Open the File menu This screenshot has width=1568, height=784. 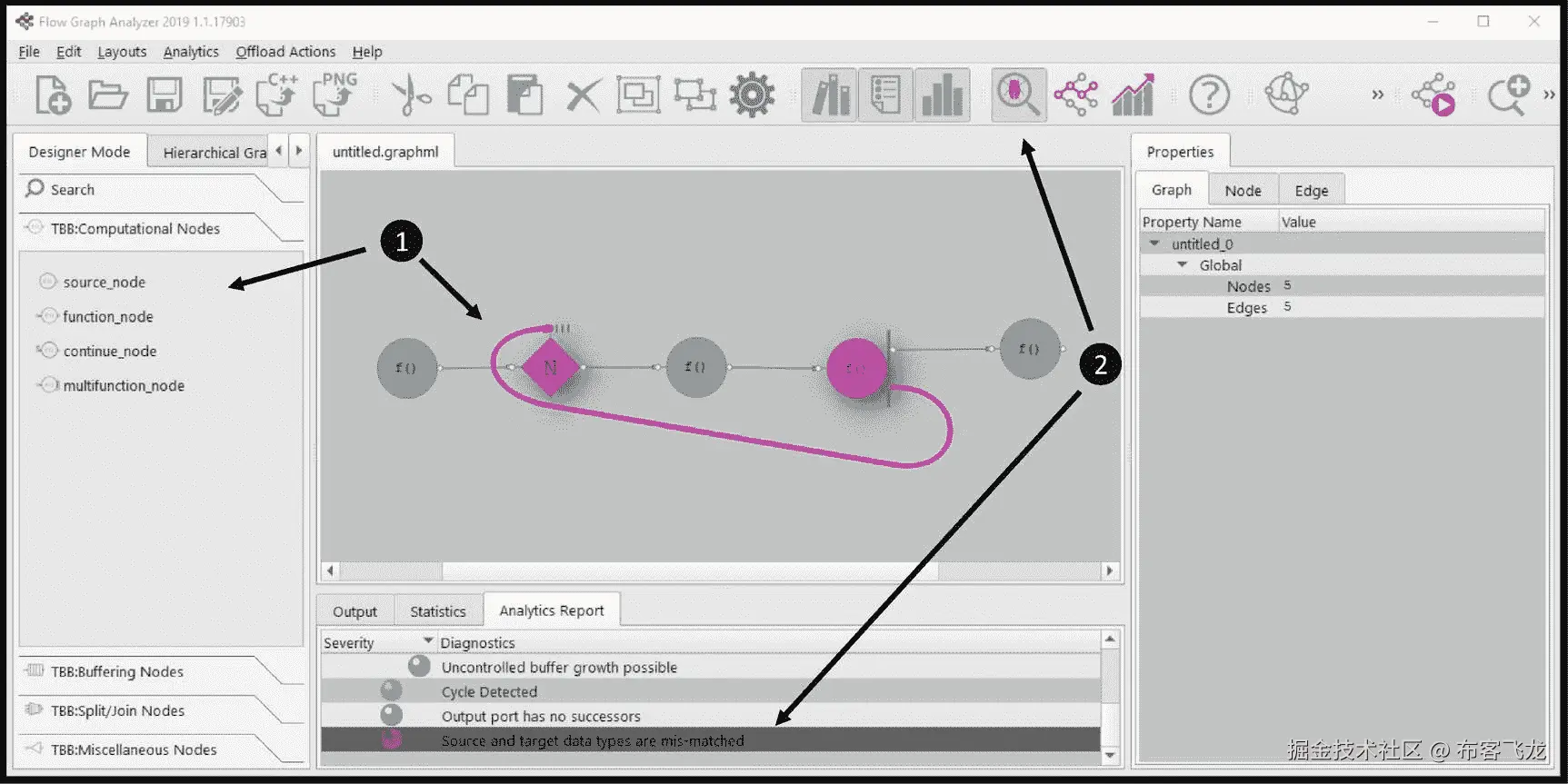pos(29,52)
